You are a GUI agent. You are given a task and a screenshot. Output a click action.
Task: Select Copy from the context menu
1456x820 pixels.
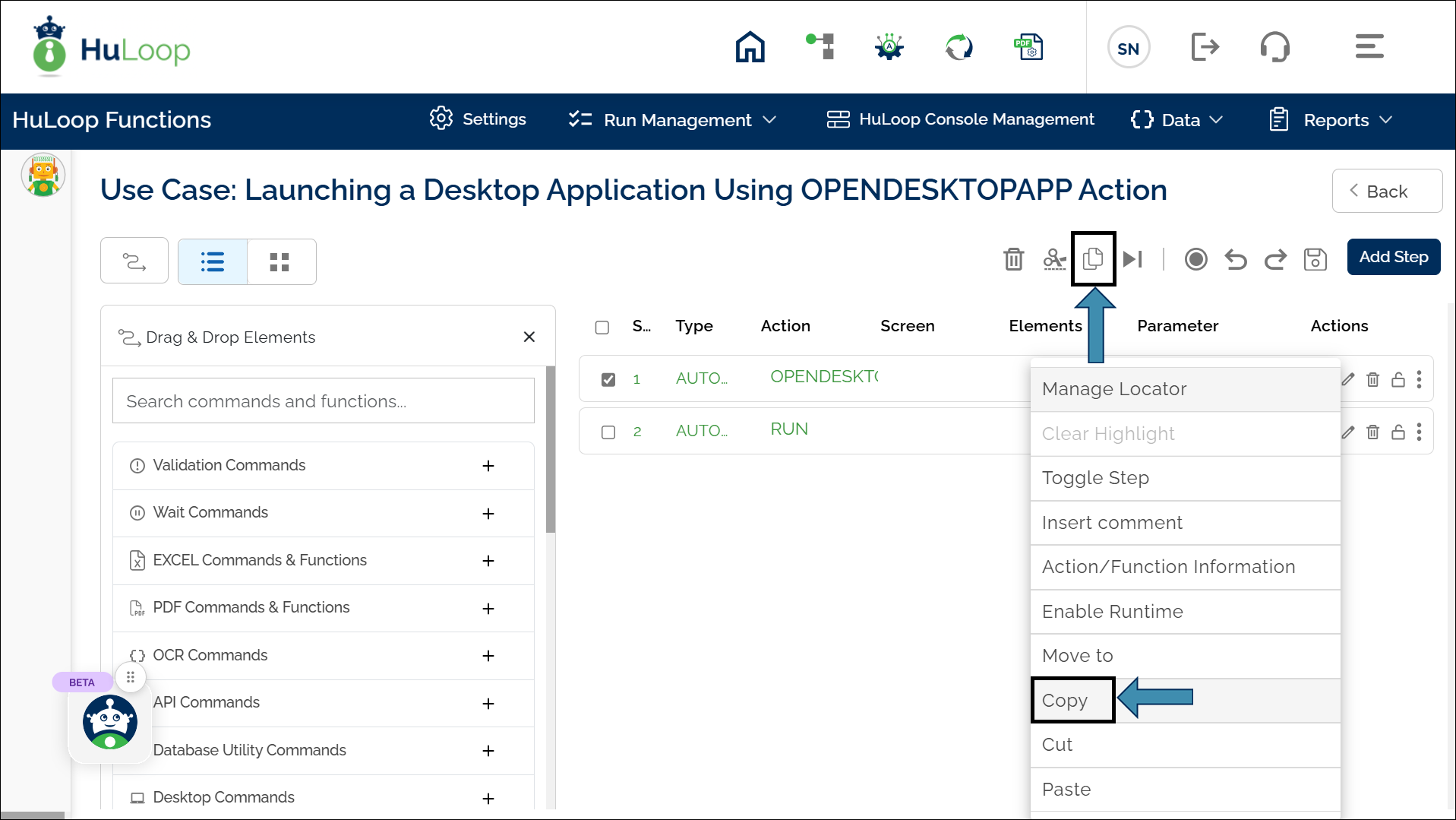(1065, 700)
